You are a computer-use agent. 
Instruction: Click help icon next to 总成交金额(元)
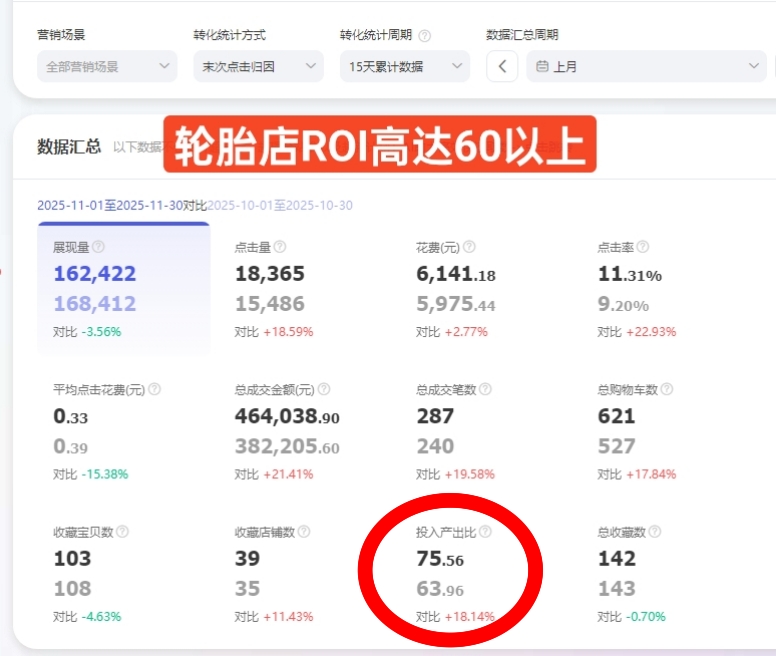[324, 389]
